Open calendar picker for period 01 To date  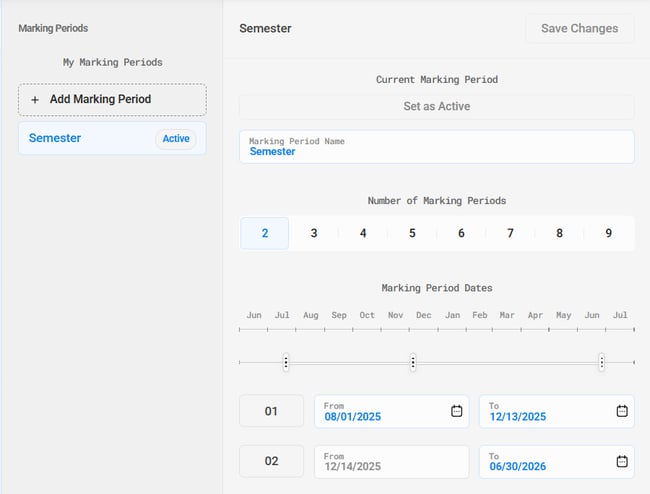pos(621,411)
